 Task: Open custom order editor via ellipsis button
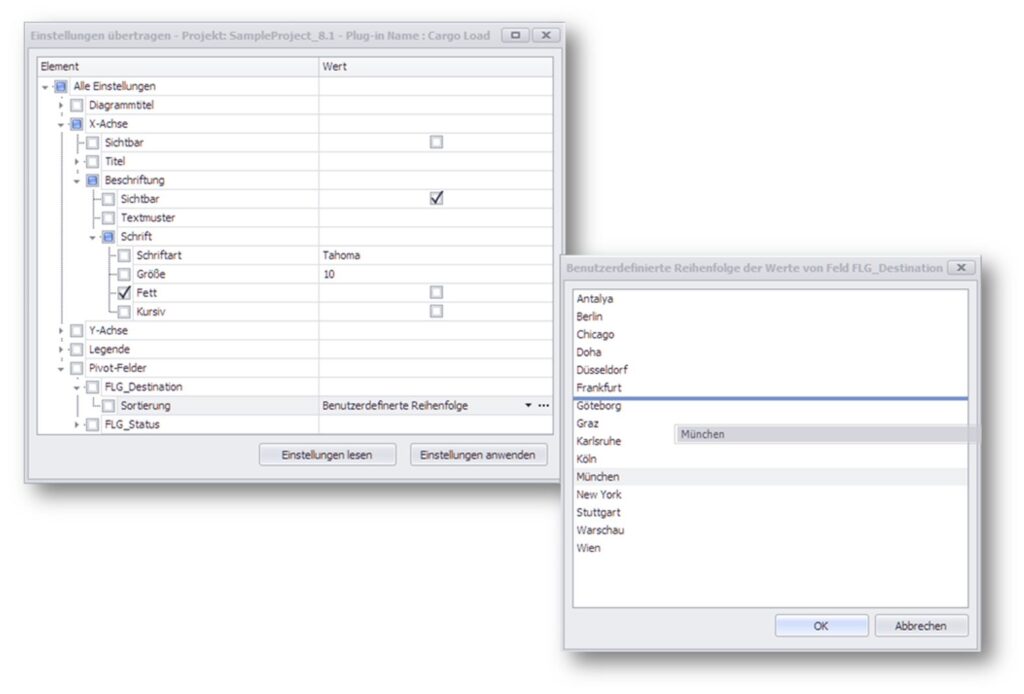pyautogui.click(x=543, y=405)
